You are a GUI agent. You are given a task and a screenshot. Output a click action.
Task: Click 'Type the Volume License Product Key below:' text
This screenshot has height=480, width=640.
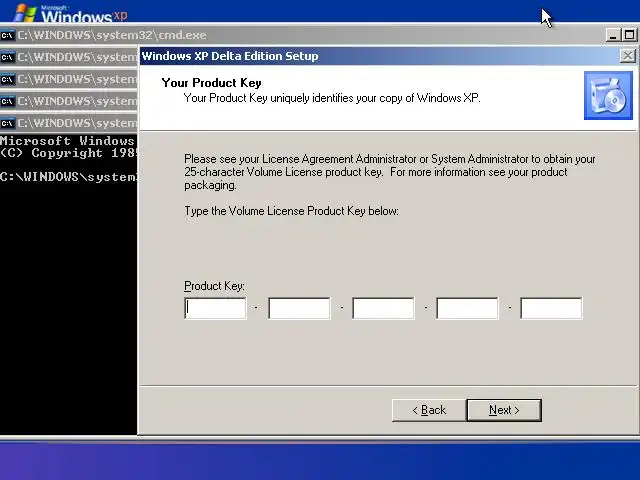click(291, 211)
